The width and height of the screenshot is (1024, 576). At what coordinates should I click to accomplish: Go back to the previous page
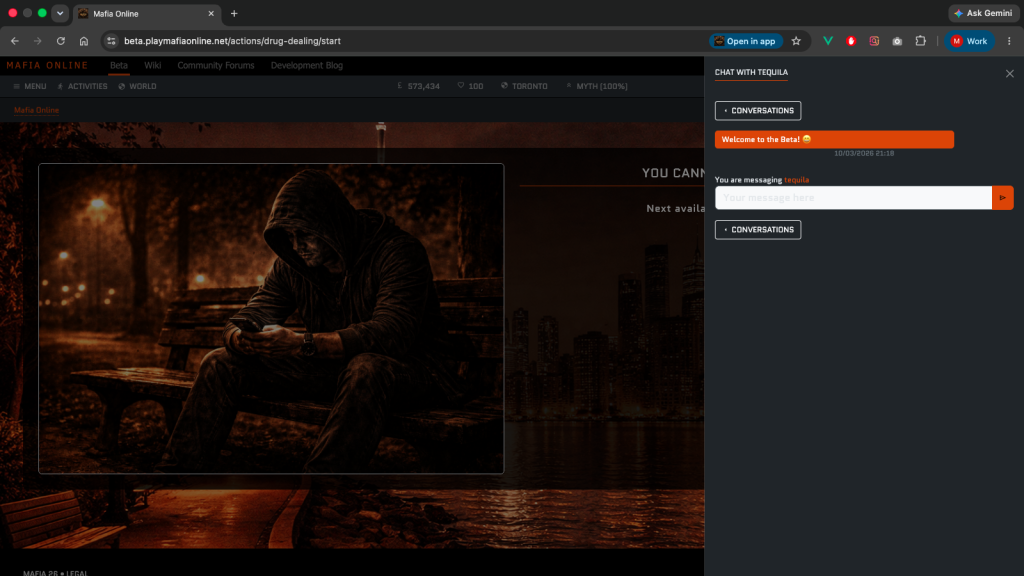14,40
